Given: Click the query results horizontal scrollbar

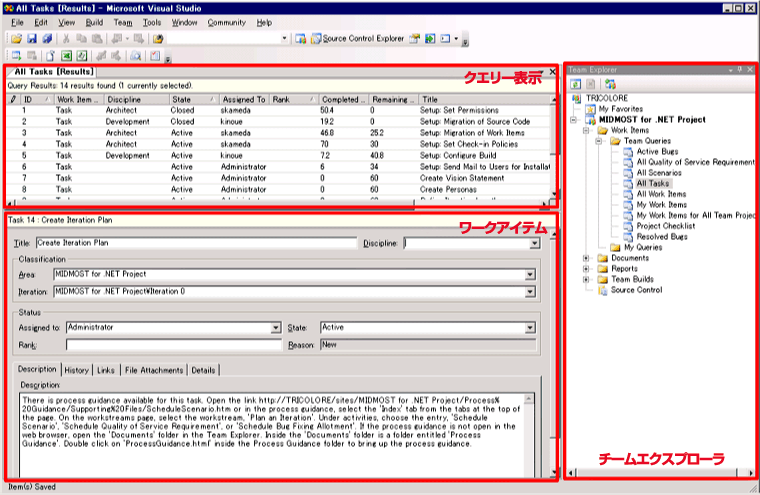Looking at the screenshot, I should pyautogui.click(x=279, y=204).
